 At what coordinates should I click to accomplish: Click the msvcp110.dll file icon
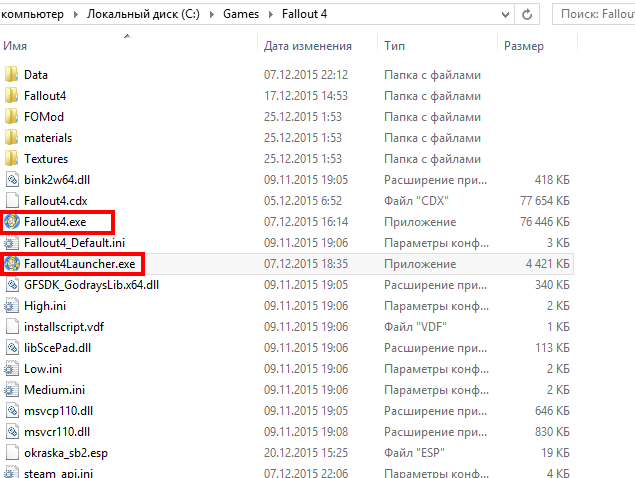pos(12,411)
